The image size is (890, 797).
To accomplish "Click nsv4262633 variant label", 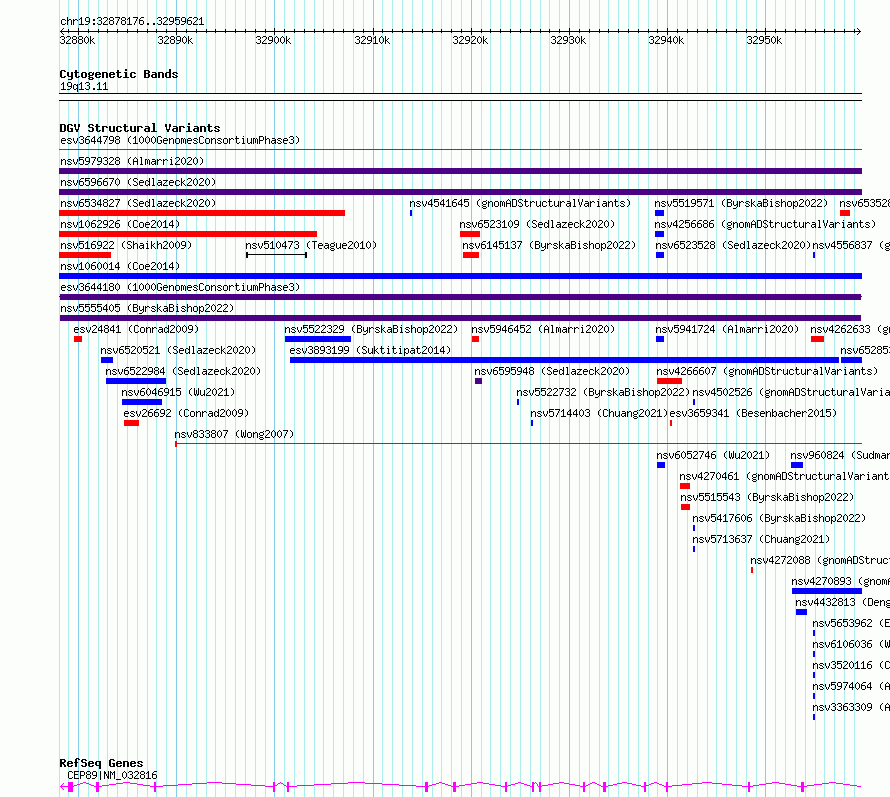I will pyautogui.click(x=850, y=329).
